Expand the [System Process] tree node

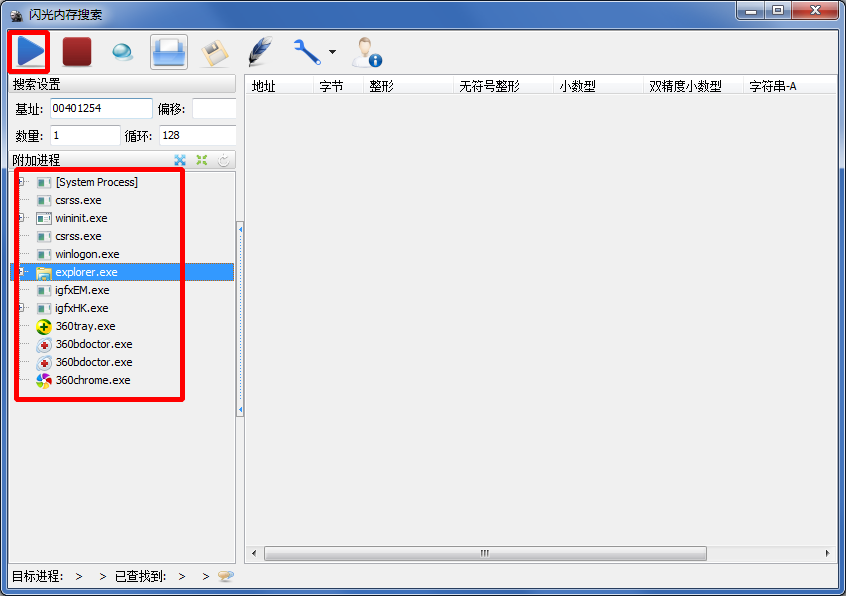coord(21,182)
